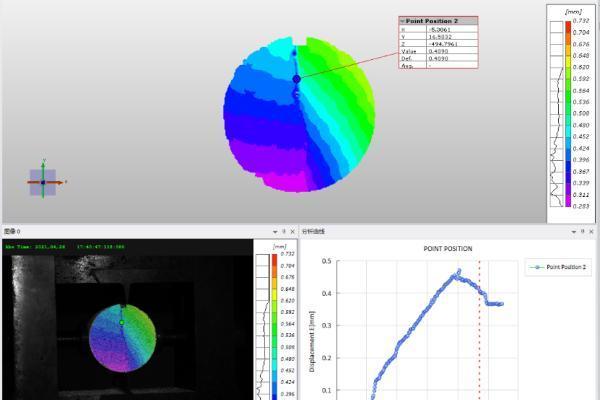Click the 0.620 label in the image panel legend

point(287,300)
